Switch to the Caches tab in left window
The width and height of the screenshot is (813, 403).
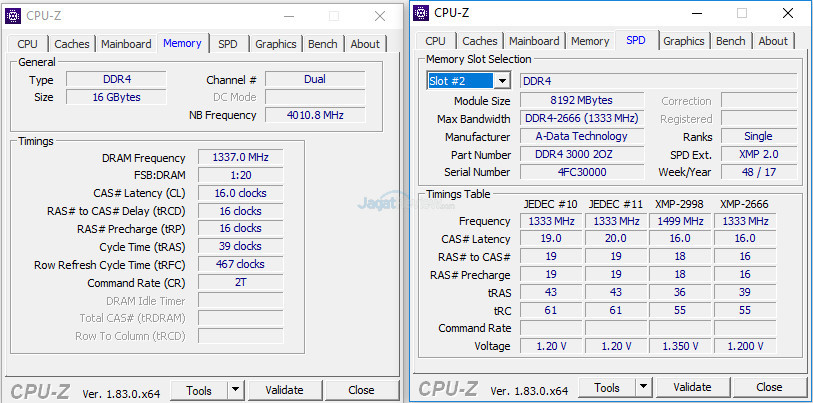[72, 44]
